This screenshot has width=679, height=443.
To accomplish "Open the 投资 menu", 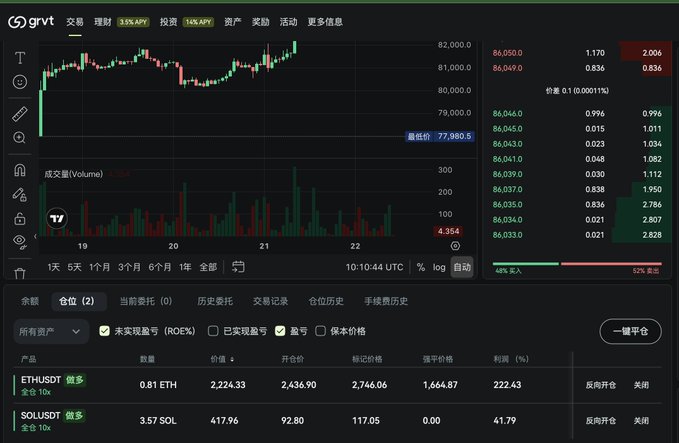I will tap(168, 22).
